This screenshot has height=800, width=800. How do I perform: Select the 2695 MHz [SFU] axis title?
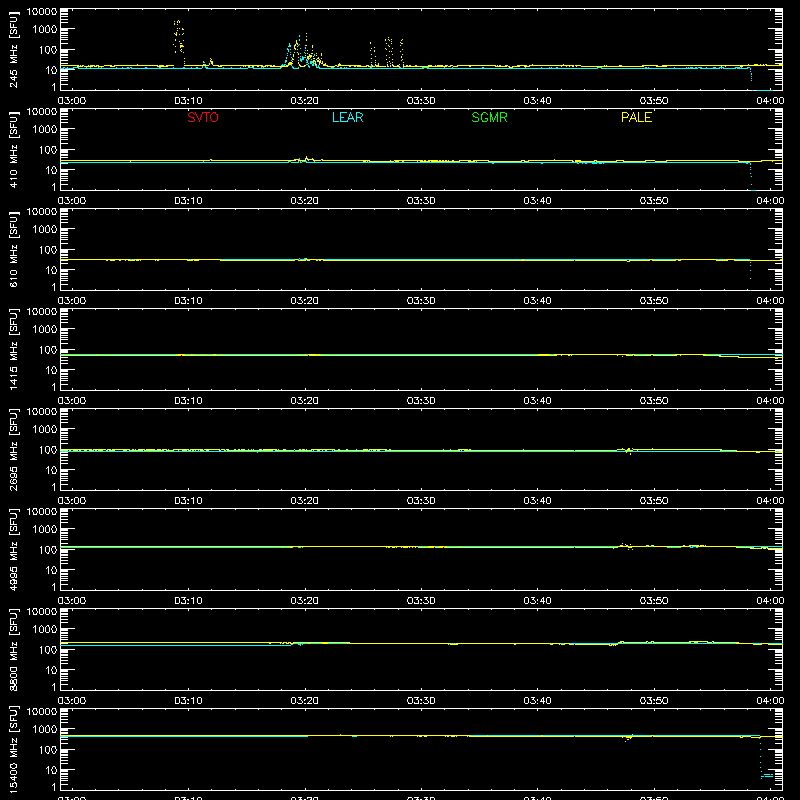tap(13, 449)
